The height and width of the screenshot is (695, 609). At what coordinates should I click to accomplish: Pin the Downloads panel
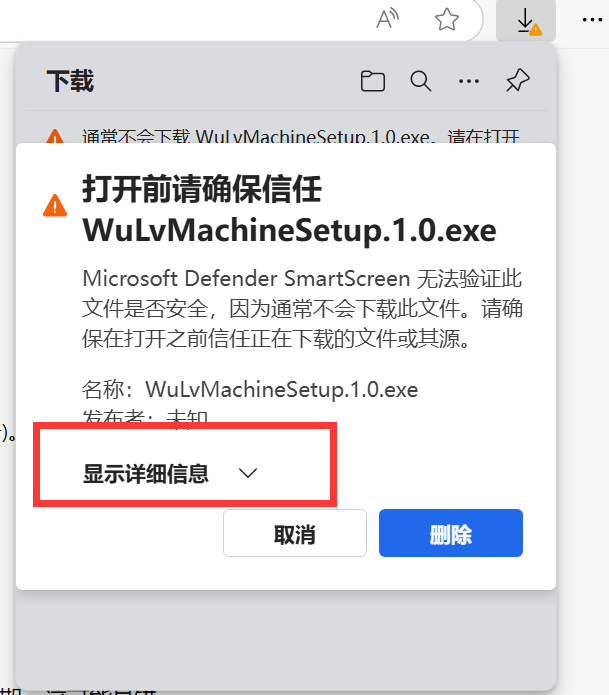[518, 81]
